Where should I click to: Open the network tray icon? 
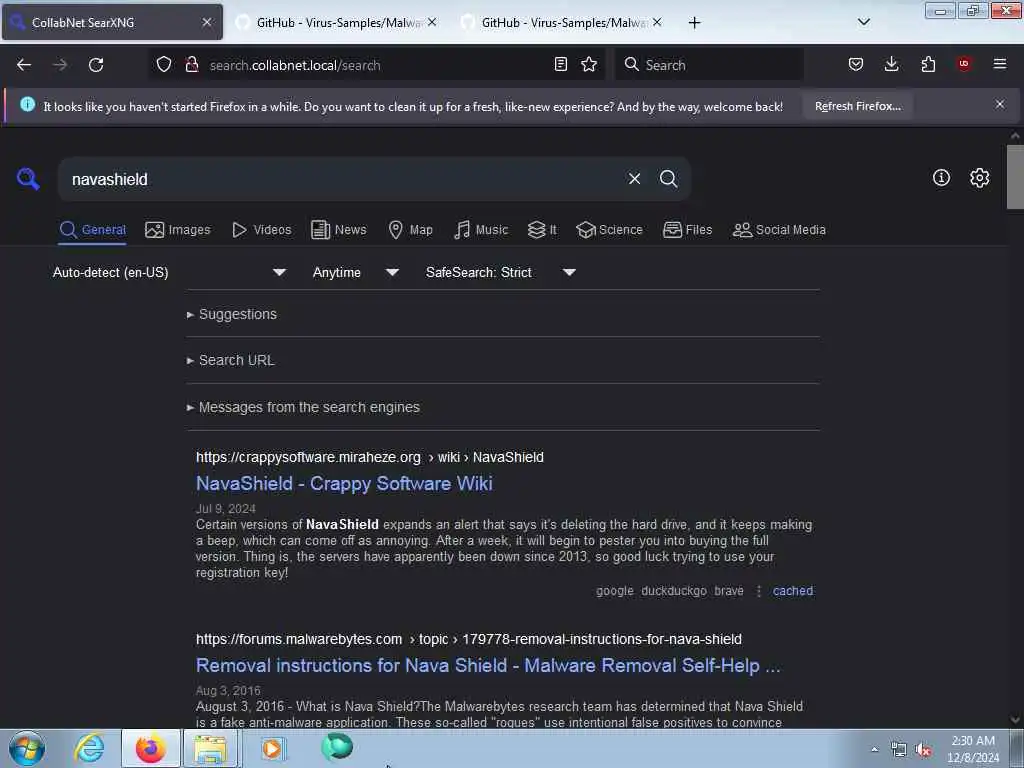click(x=899, y=750)
